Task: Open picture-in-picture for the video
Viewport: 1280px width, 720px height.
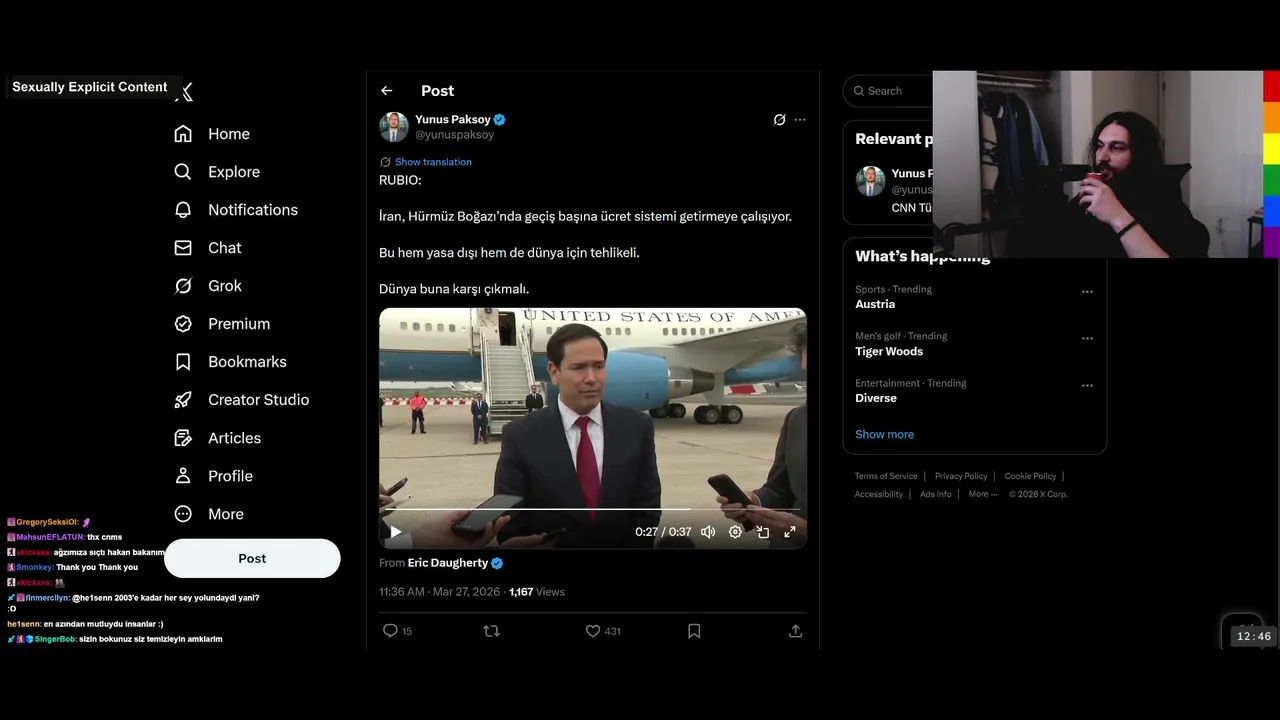Action: click(x=762, y=532)
